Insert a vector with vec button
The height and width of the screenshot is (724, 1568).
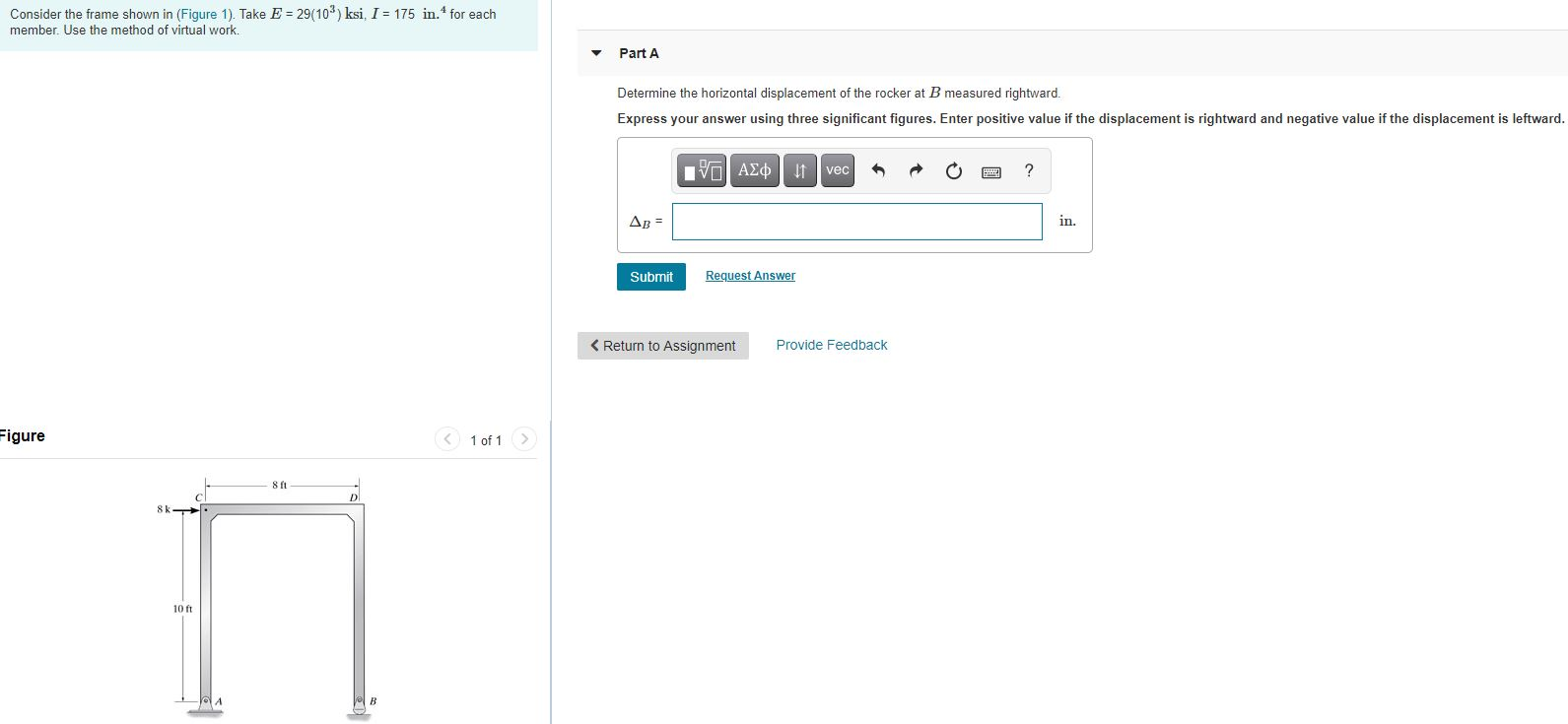[838, 170]
